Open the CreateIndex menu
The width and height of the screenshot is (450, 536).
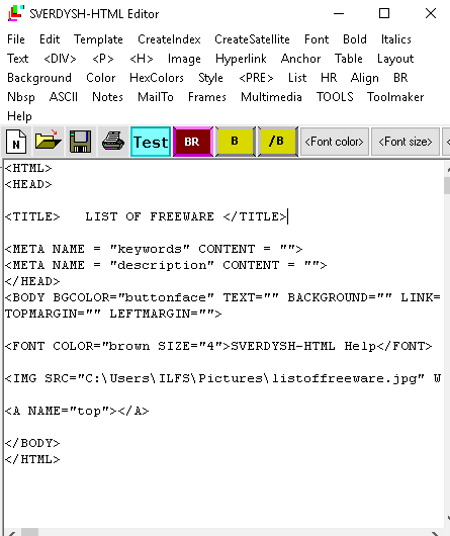tap(169, 39)
